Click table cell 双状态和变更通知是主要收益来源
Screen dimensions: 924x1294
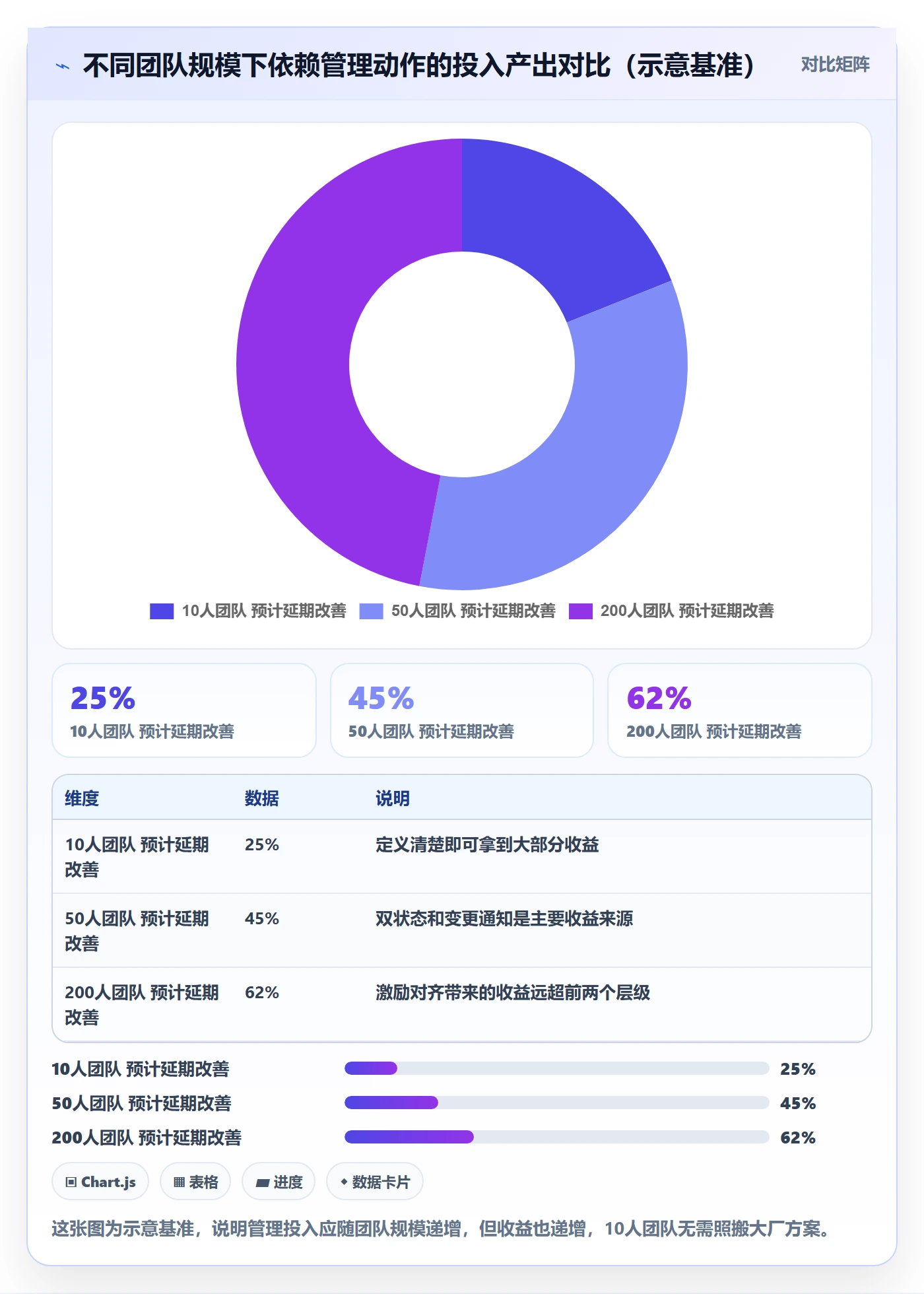pos(504,918)
